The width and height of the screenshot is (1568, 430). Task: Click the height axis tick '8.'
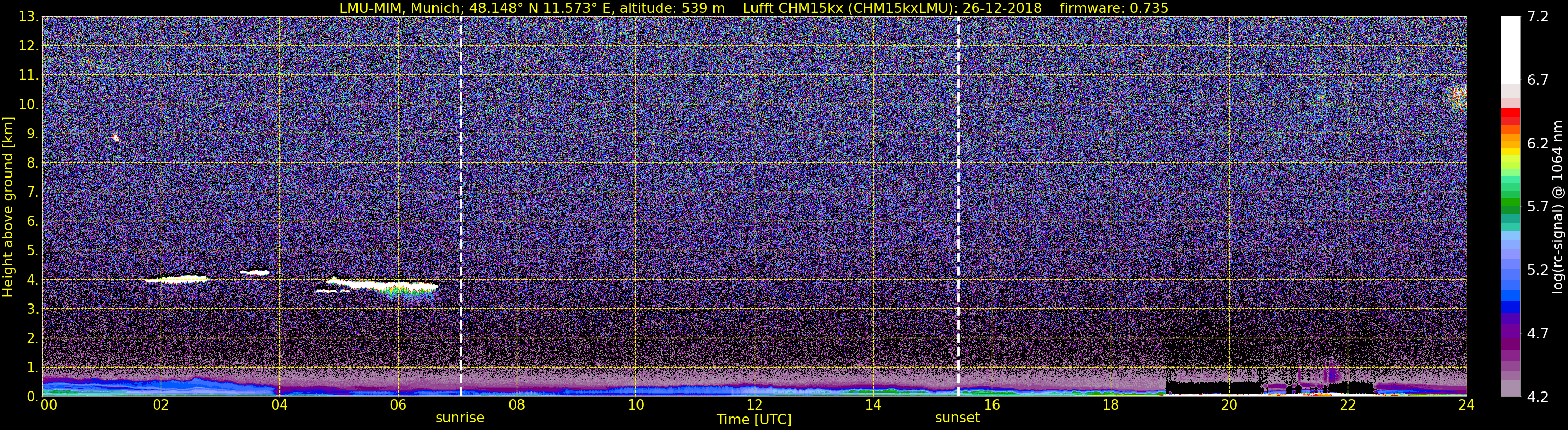[32, 162]
